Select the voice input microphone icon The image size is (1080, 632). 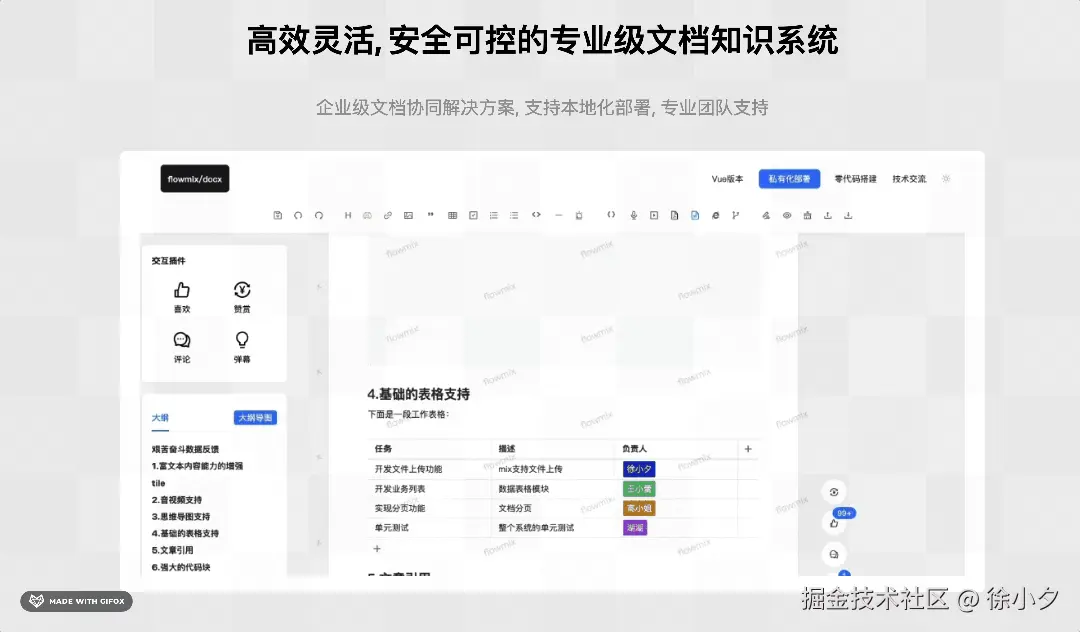pyautogui.click(x=632, y=214)
